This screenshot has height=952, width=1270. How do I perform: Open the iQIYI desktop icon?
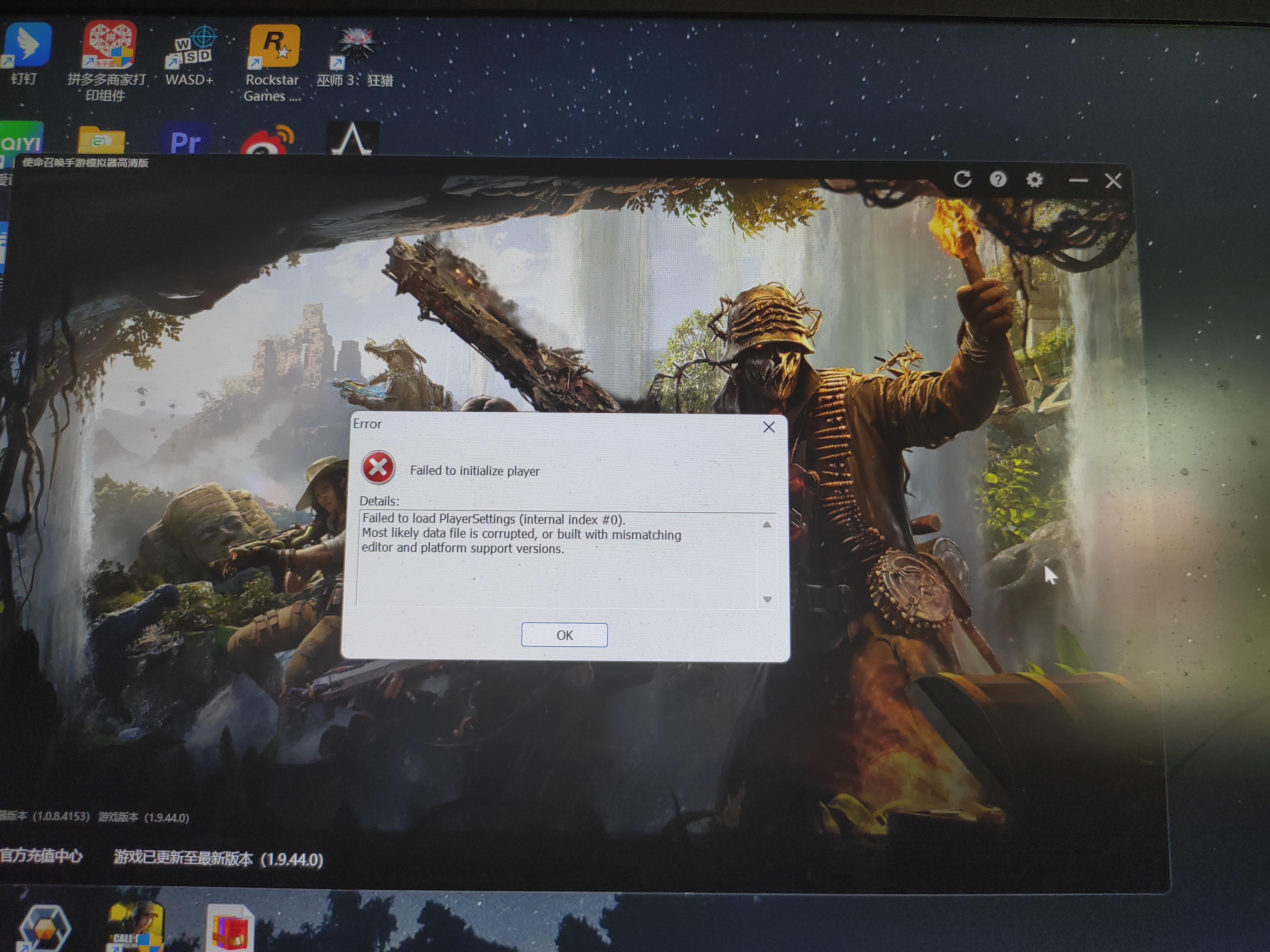tap(22, 138)
